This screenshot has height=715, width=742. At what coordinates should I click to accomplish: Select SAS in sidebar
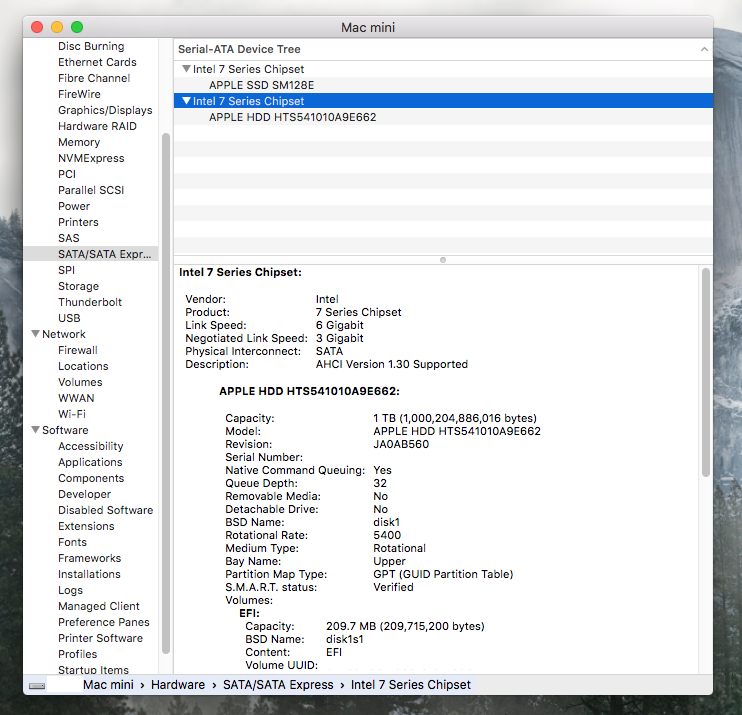pyautogui.click(x=69, y=238)
